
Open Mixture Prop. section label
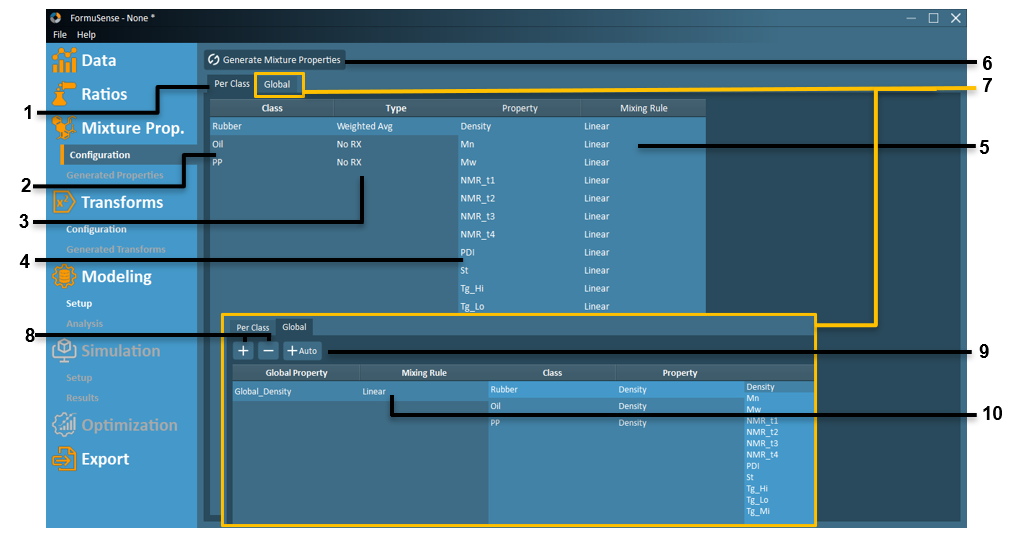(x=133, y=128)
